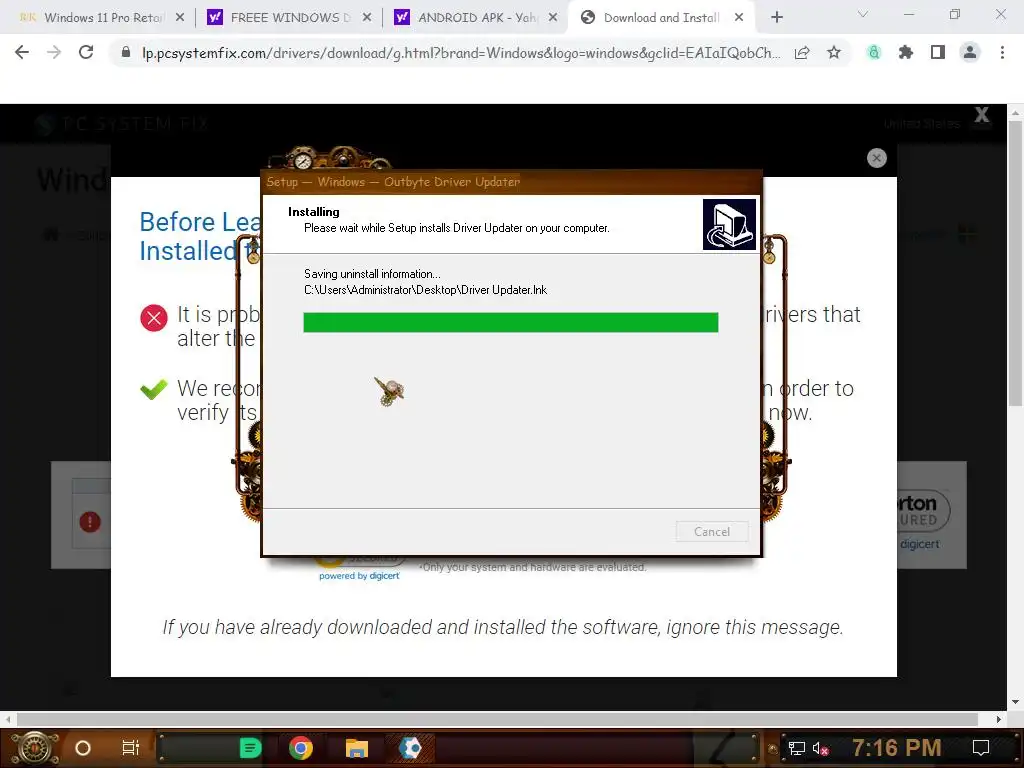The image size is (1024, 768).
Task: Open the green extension icon
Action: click(874, 53)
